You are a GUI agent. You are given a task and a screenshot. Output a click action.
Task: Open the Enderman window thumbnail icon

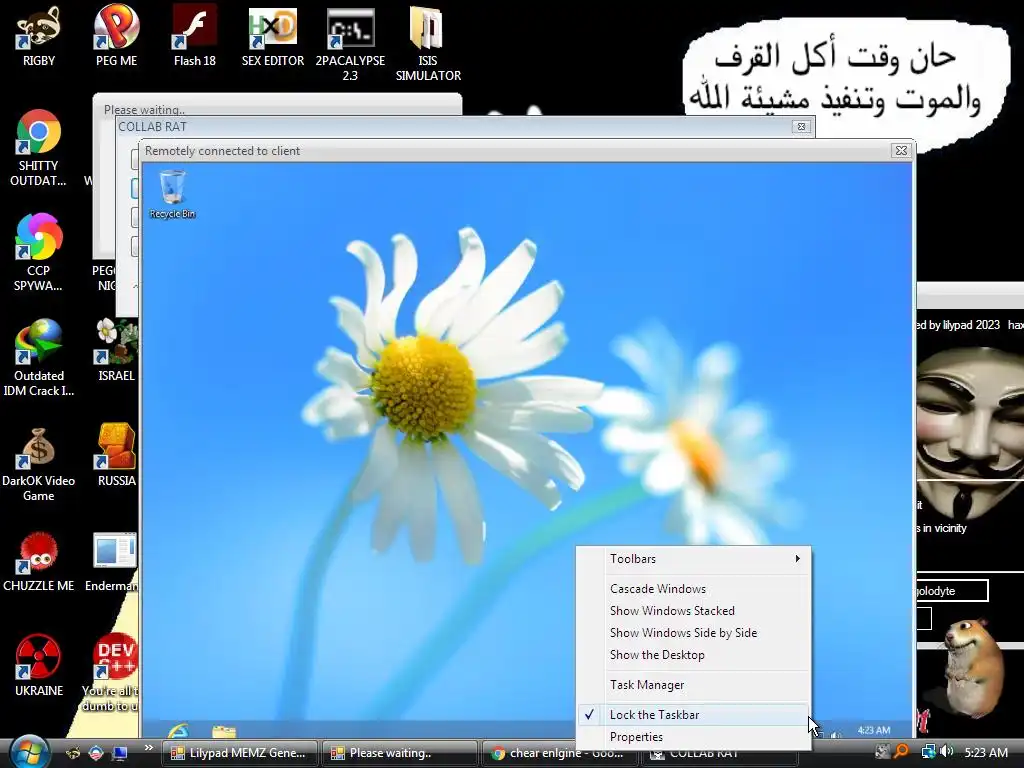(112, 560)
